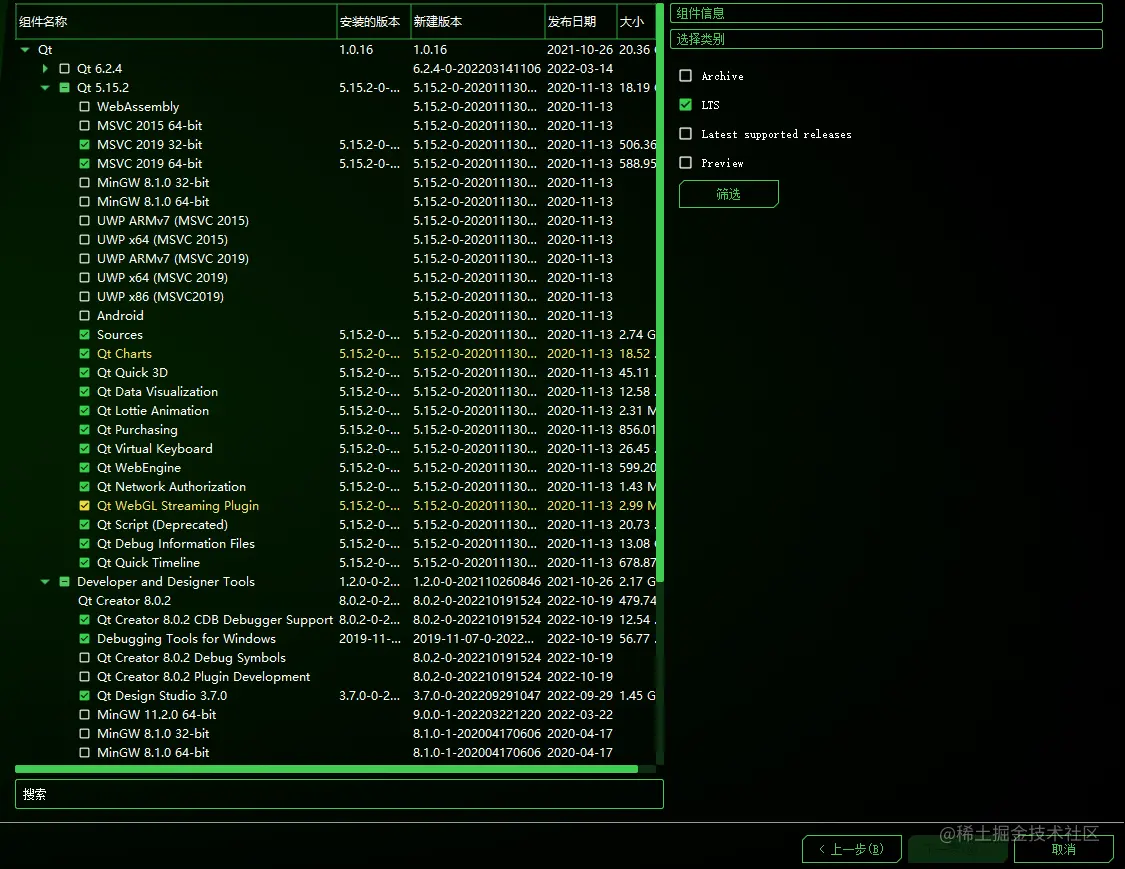Collapse the root Qt tree node
This screenshot has height=869, width=1125.
[x=24, y=49]
